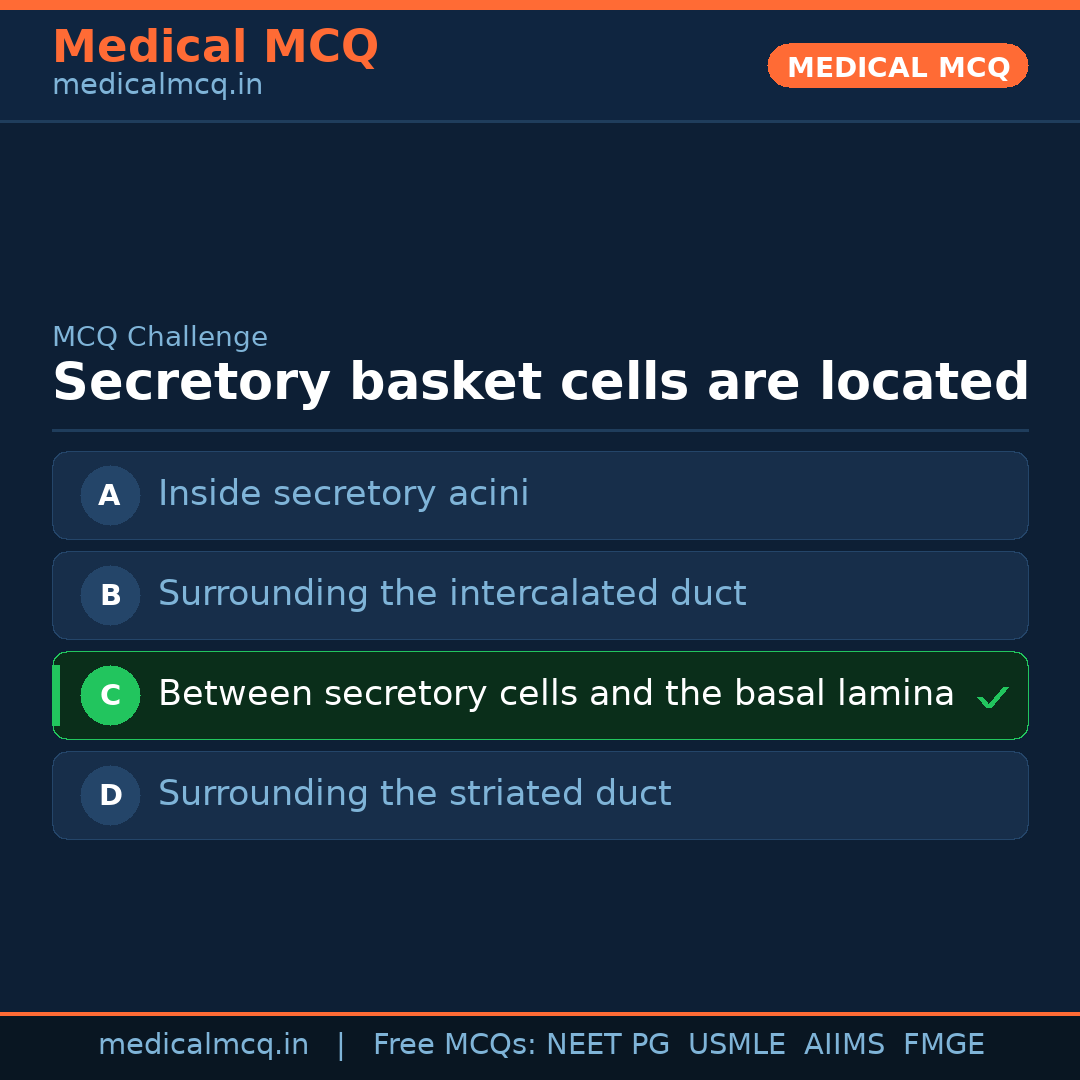Click AIIMS in the footer

[844, 1045]
